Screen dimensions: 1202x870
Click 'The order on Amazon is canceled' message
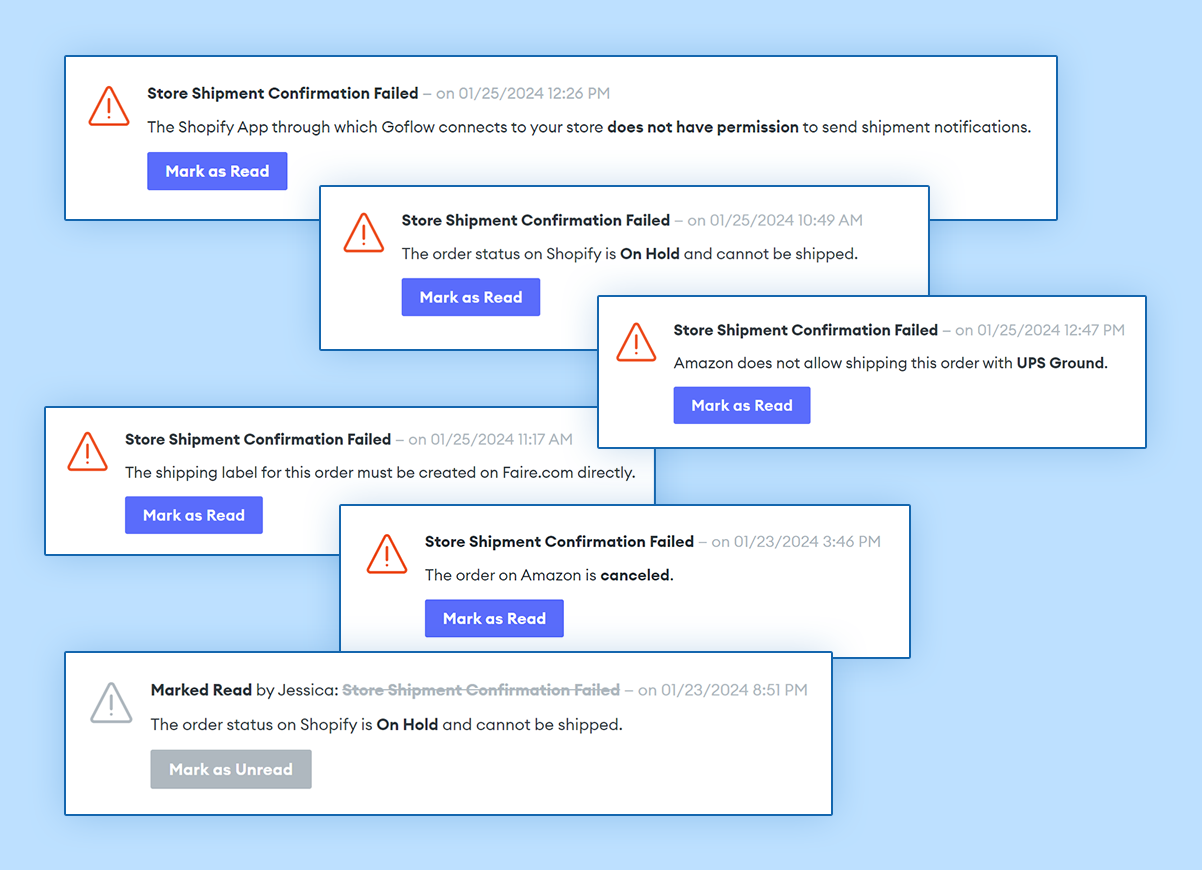point(549,575)
